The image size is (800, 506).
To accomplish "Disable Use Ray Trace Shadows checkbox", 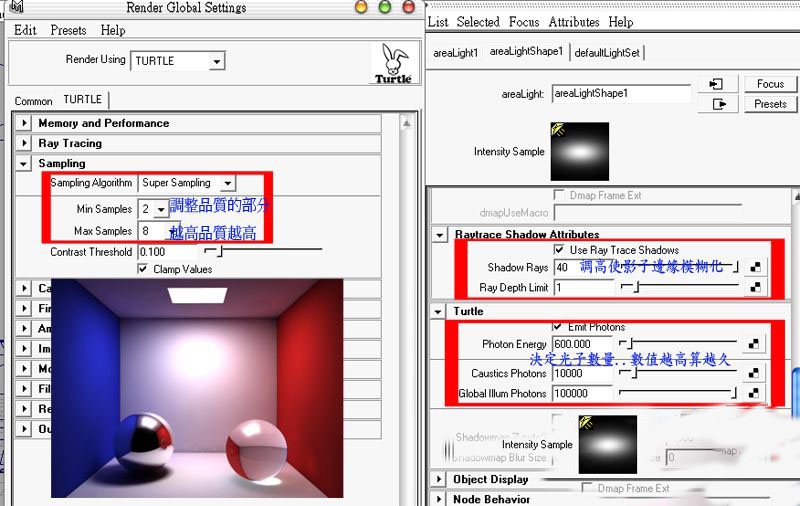I will [559, 249].
